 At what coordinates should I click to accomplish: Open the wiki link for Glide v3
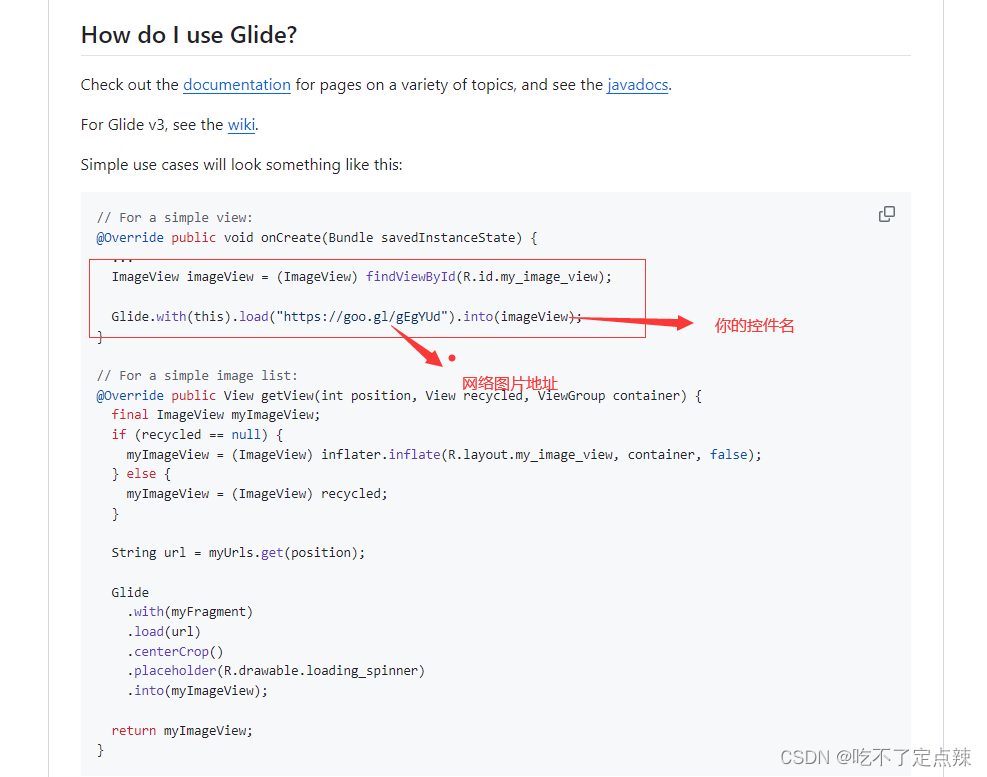tap(241, 125)
